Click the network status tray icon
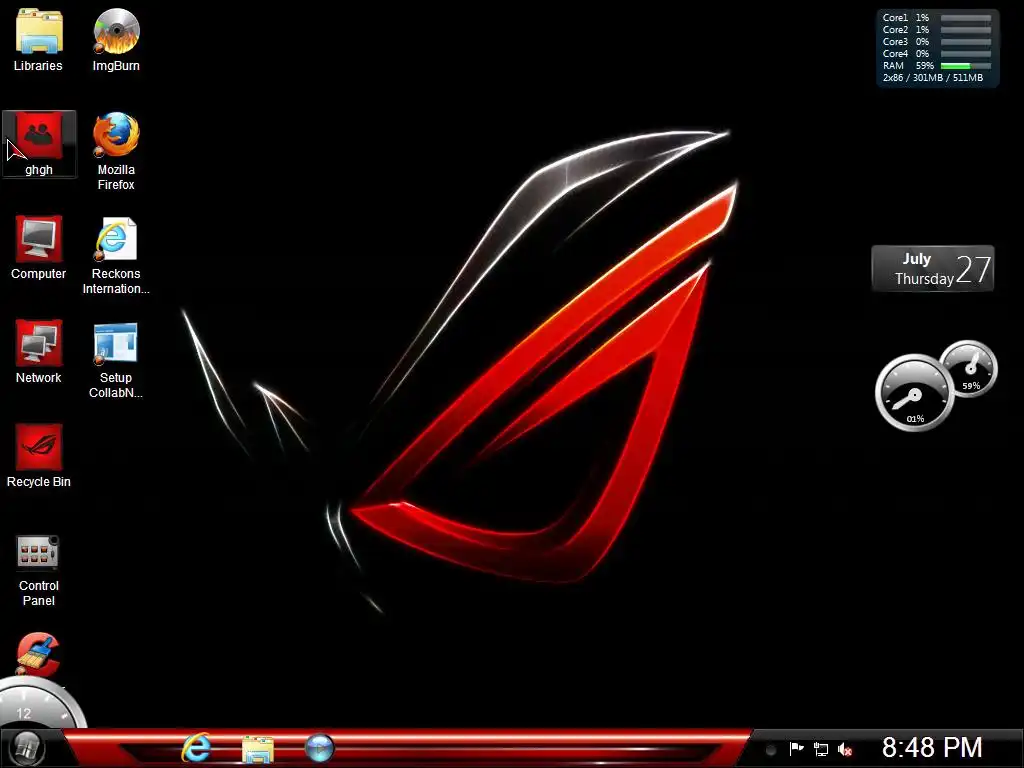The width and height of the screenshot is (1024, 768). point(821,749)
